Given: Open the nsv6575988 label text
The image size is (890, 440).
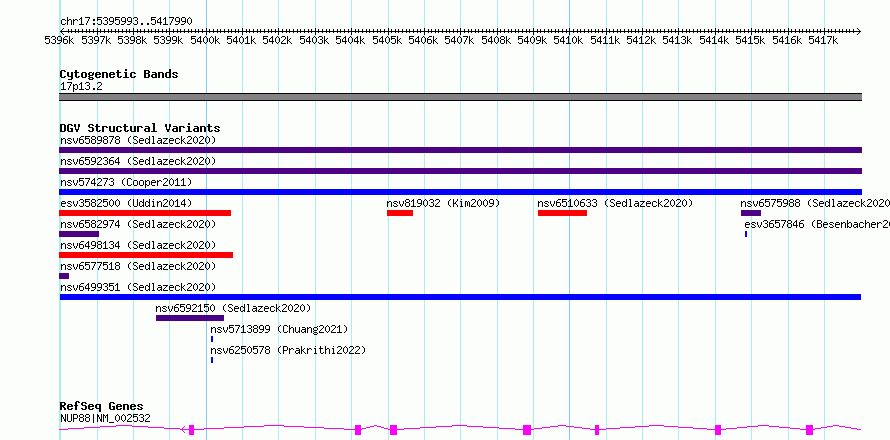Looking at the screenshot, I should (x=815, y=203).
